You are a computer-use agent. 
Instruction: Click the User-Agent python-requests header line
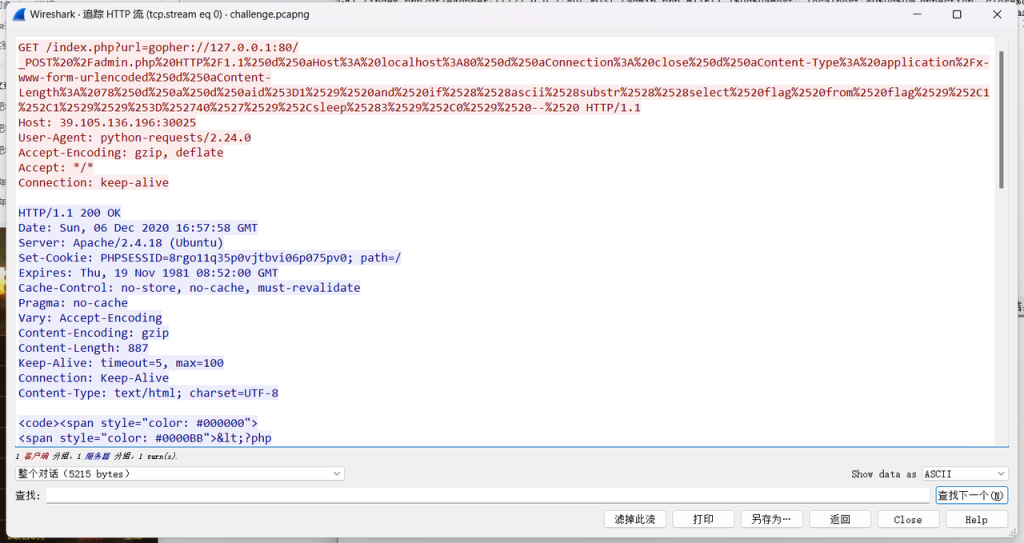[134, 138]
